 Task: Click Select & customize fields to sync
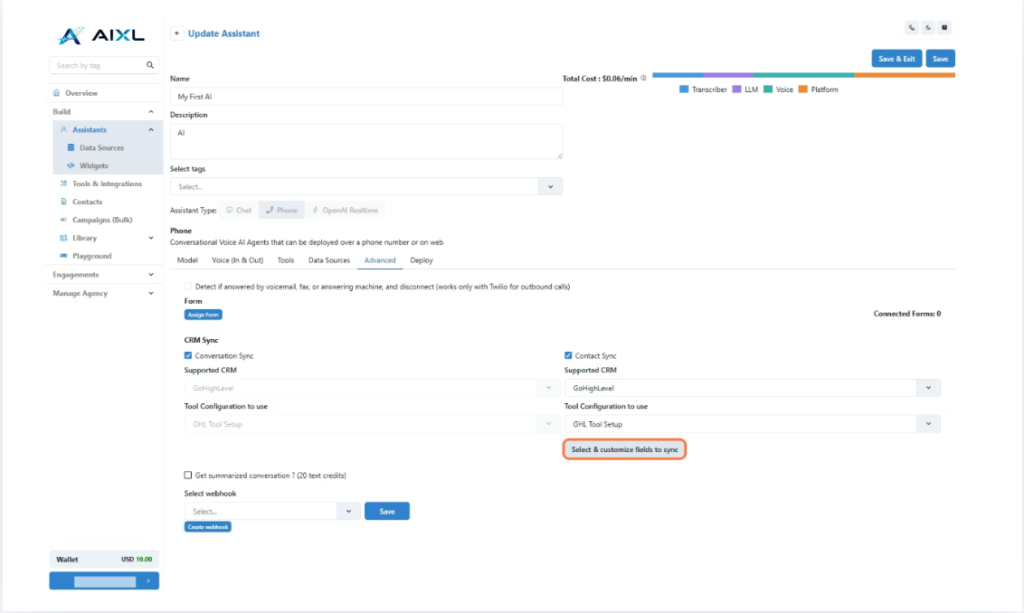(x=624, y=450)
